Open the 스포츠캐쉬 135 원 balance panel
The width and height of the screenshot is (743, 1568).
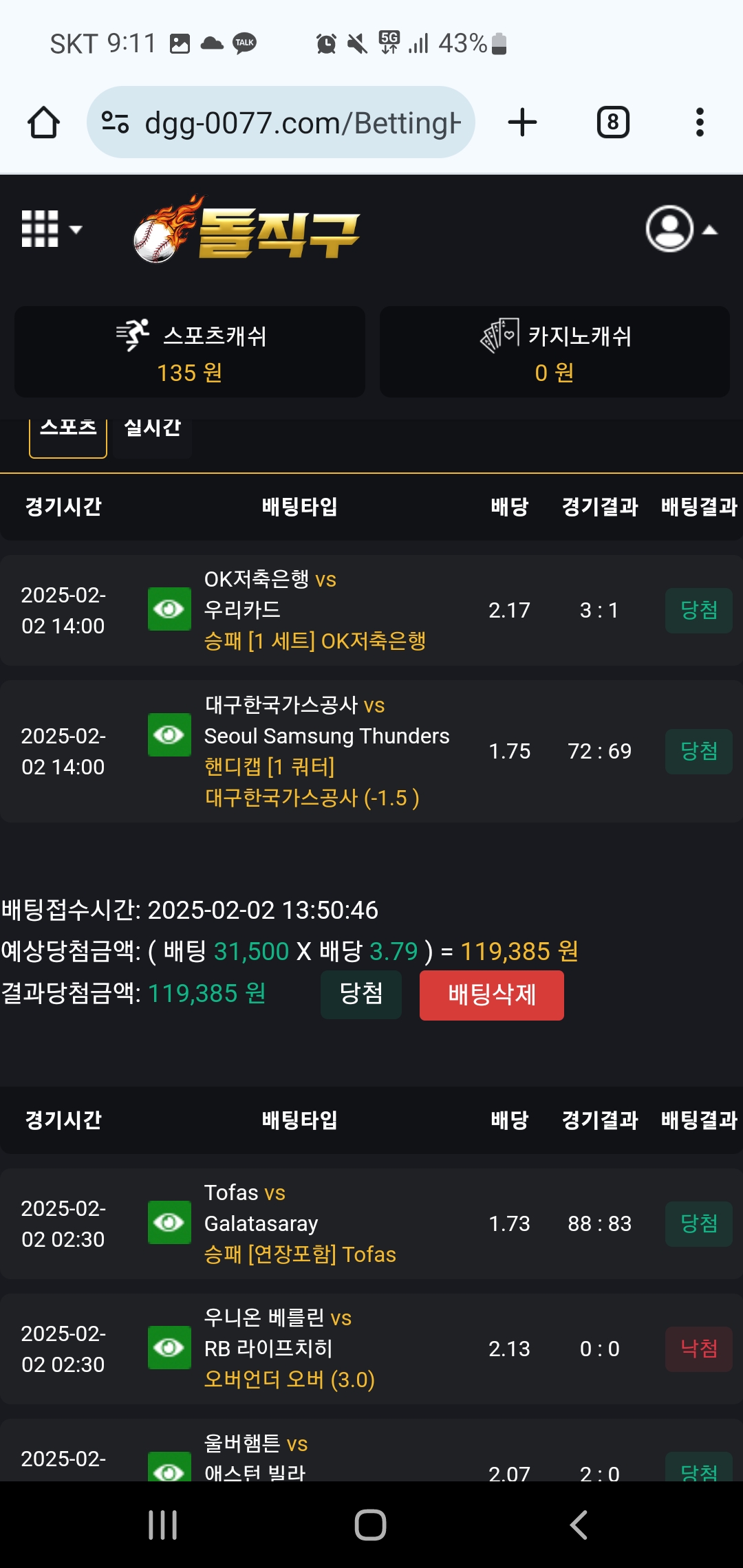190,351
